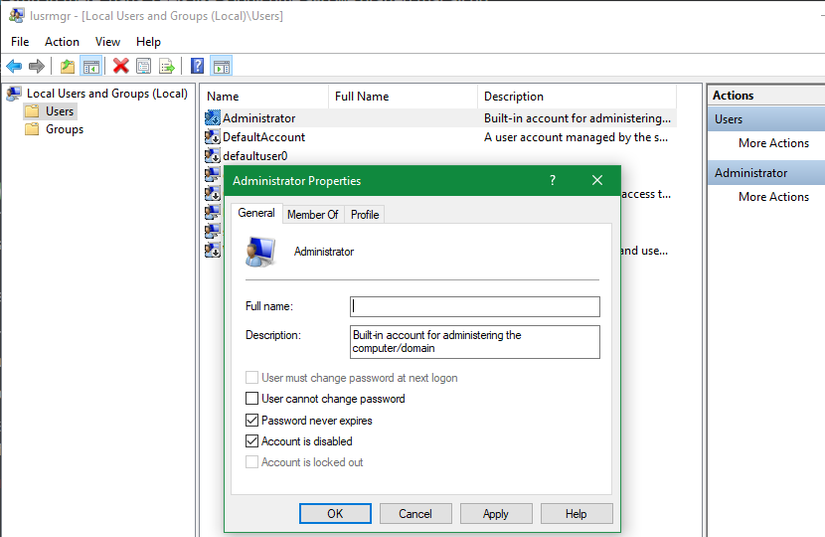The height and width of the screenshot is (537, 825).
Task: Enable User cannot change password checkbox
Action: coord(252,399)
